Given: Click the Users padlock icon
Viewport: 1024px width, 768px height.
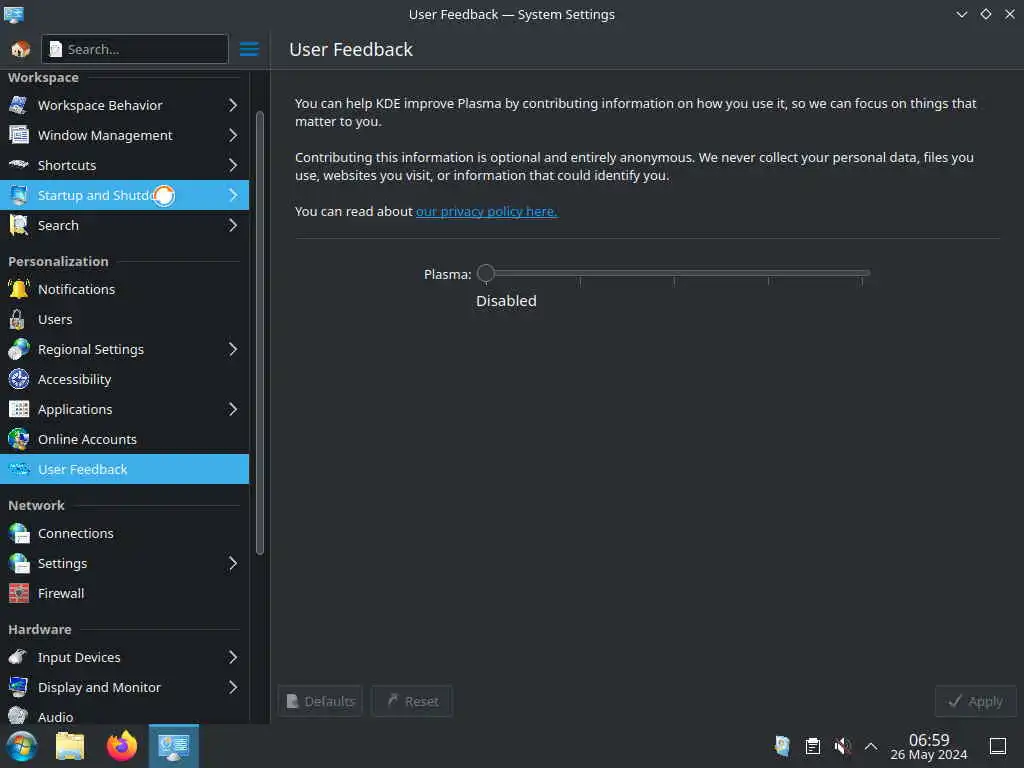Looking at the screenshot, I should (18, 319).
